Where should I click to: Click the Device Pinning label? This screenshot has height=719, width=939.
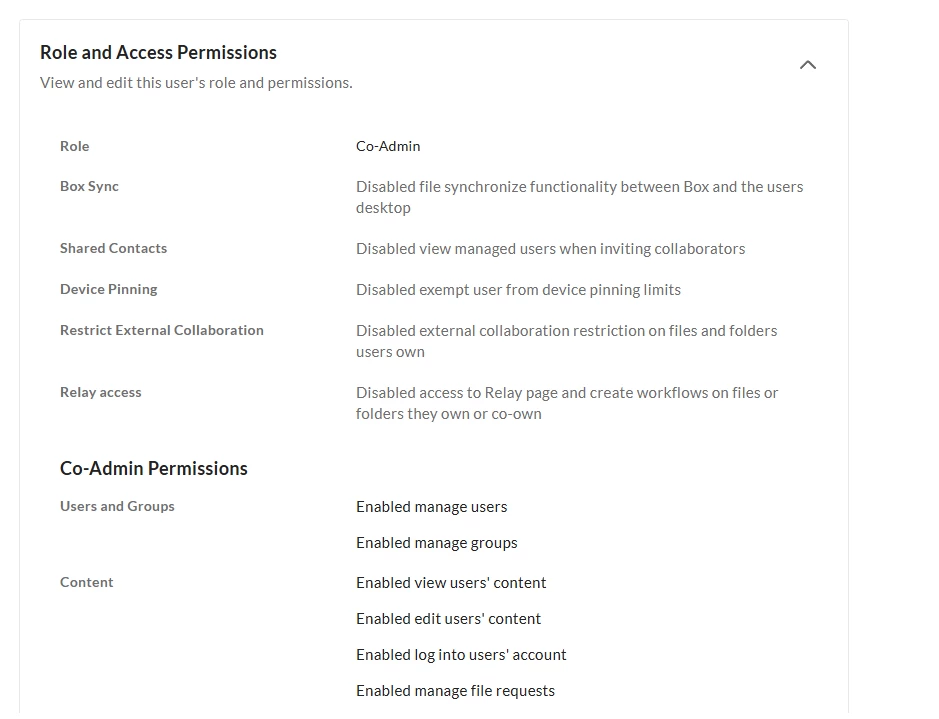pyautogui.click(x=108, y=289)
